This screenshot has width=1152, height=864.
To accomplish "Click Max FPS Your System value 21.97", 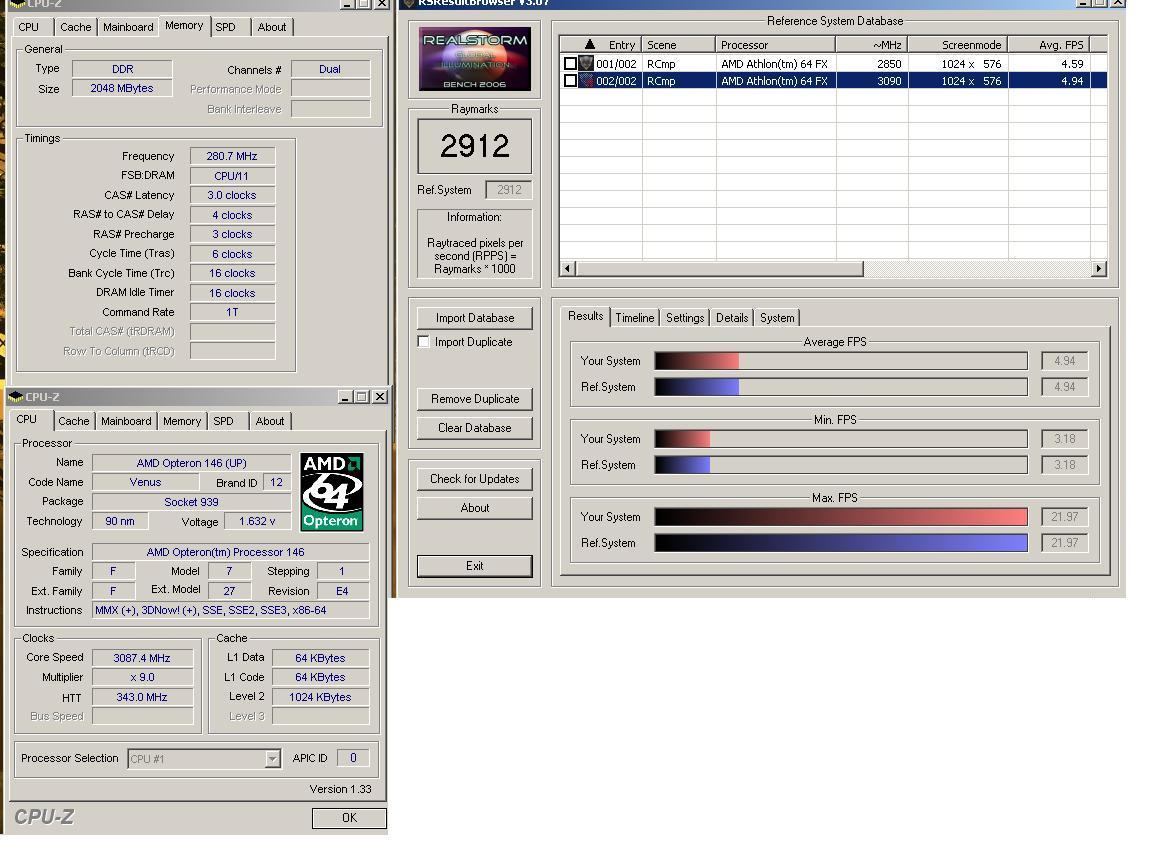I will (x=1064, y=516).
